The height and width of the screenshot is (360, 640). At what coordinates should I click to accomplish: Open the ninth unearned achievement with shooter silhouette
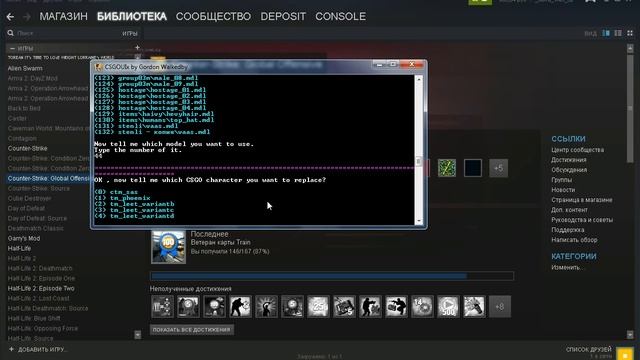point(370,307)
